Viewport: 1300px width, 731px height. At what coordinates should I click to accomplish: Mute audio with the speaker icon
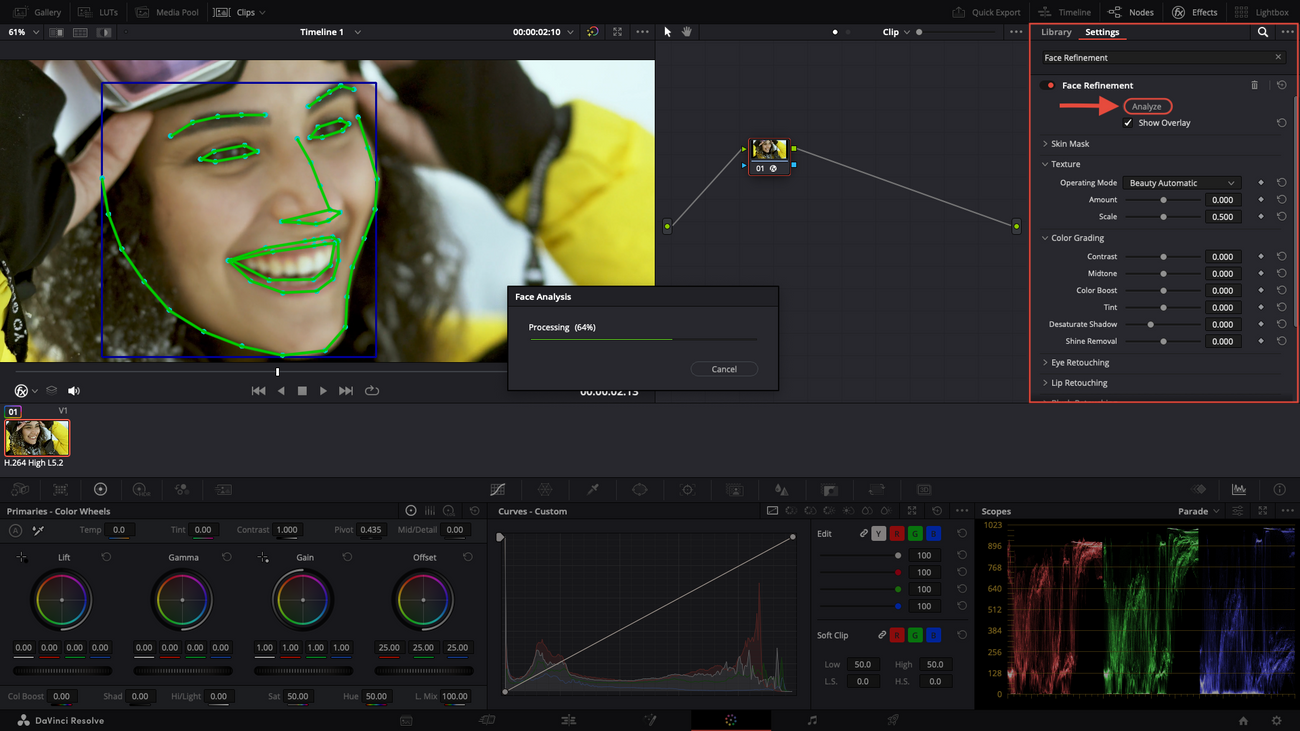(x=74, y=391)
